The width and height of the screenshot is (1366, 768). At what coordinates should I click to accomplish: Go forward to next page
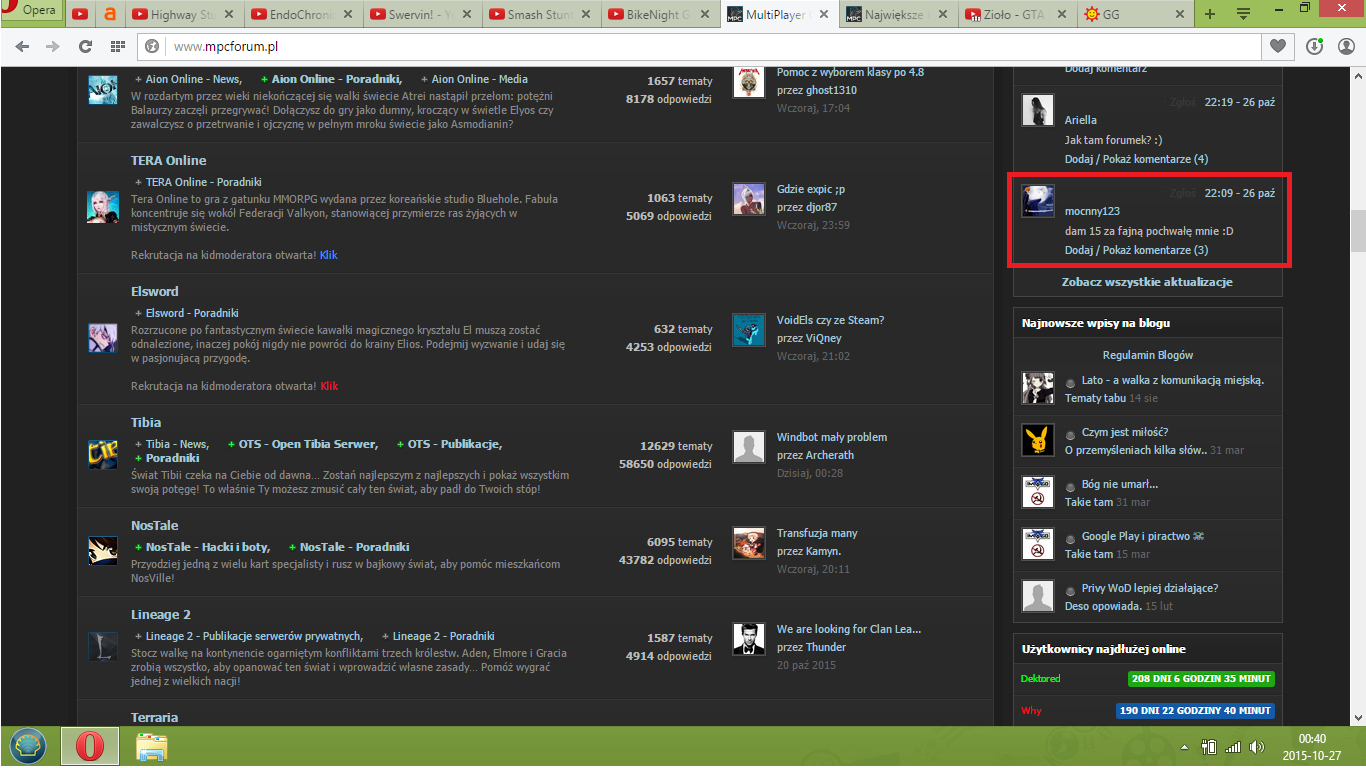click(x=51, y=47)
